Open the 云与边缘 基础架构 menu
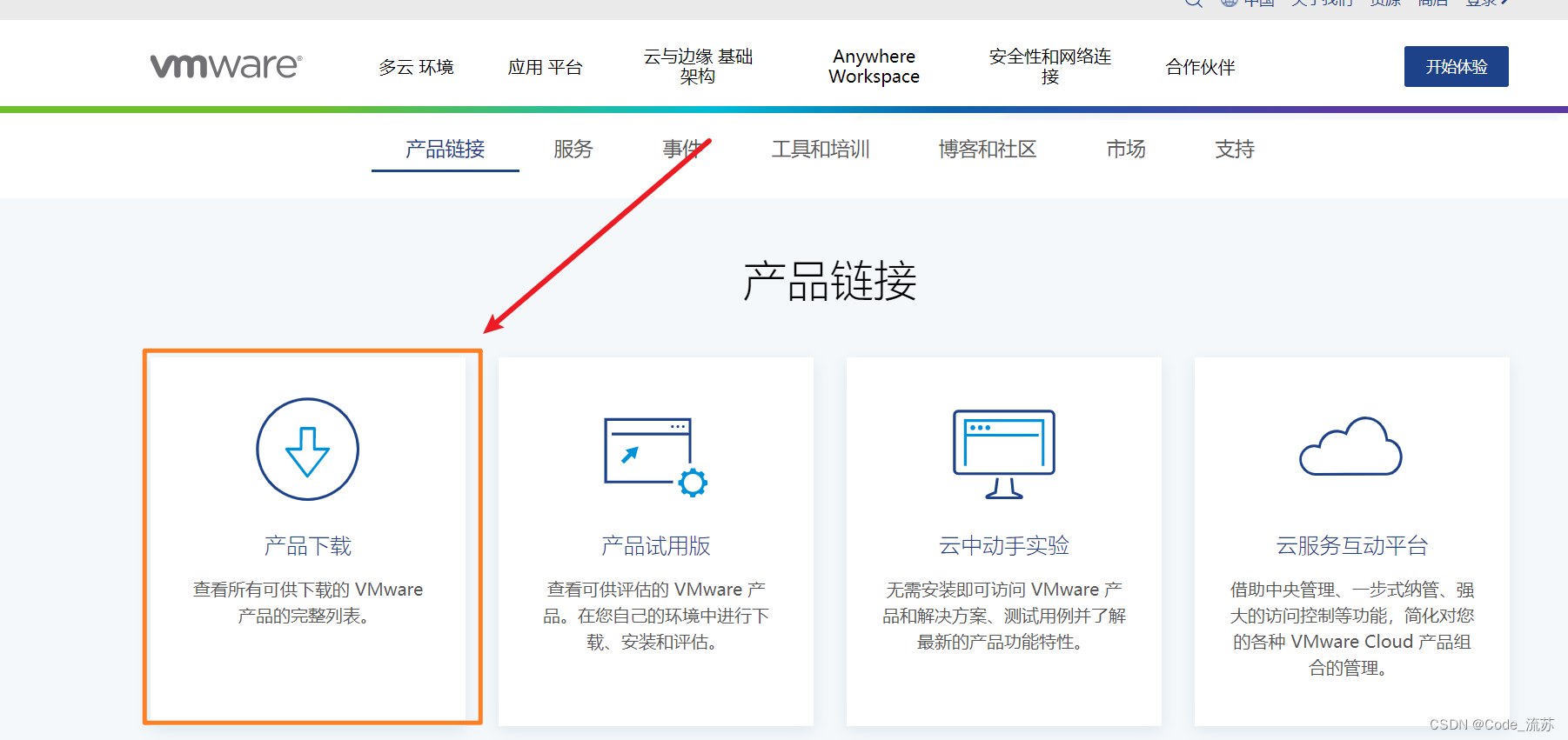Viewport: 1568px width, 740px height. pyautogui.click(x=698, y=66)
